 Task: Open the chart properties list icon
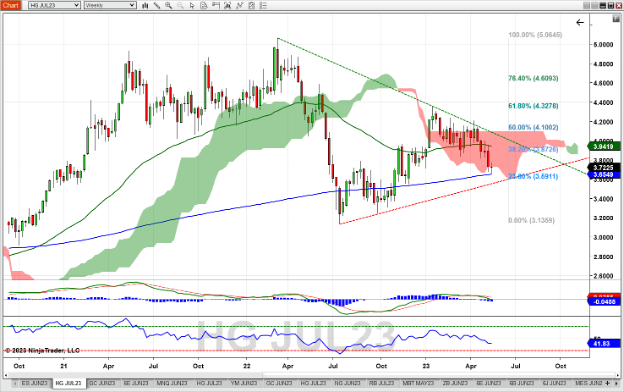[263, 5]
